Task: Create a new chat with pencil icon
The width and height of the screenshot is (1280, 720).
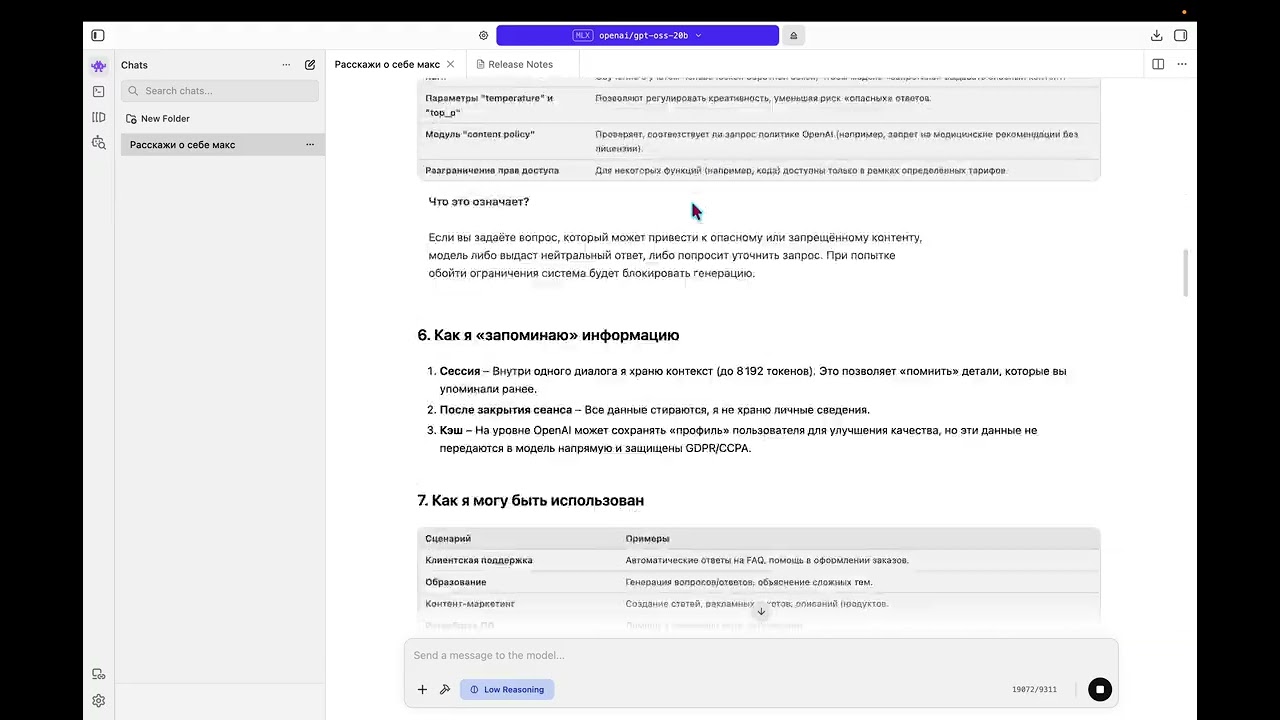Action: [310, 65]
